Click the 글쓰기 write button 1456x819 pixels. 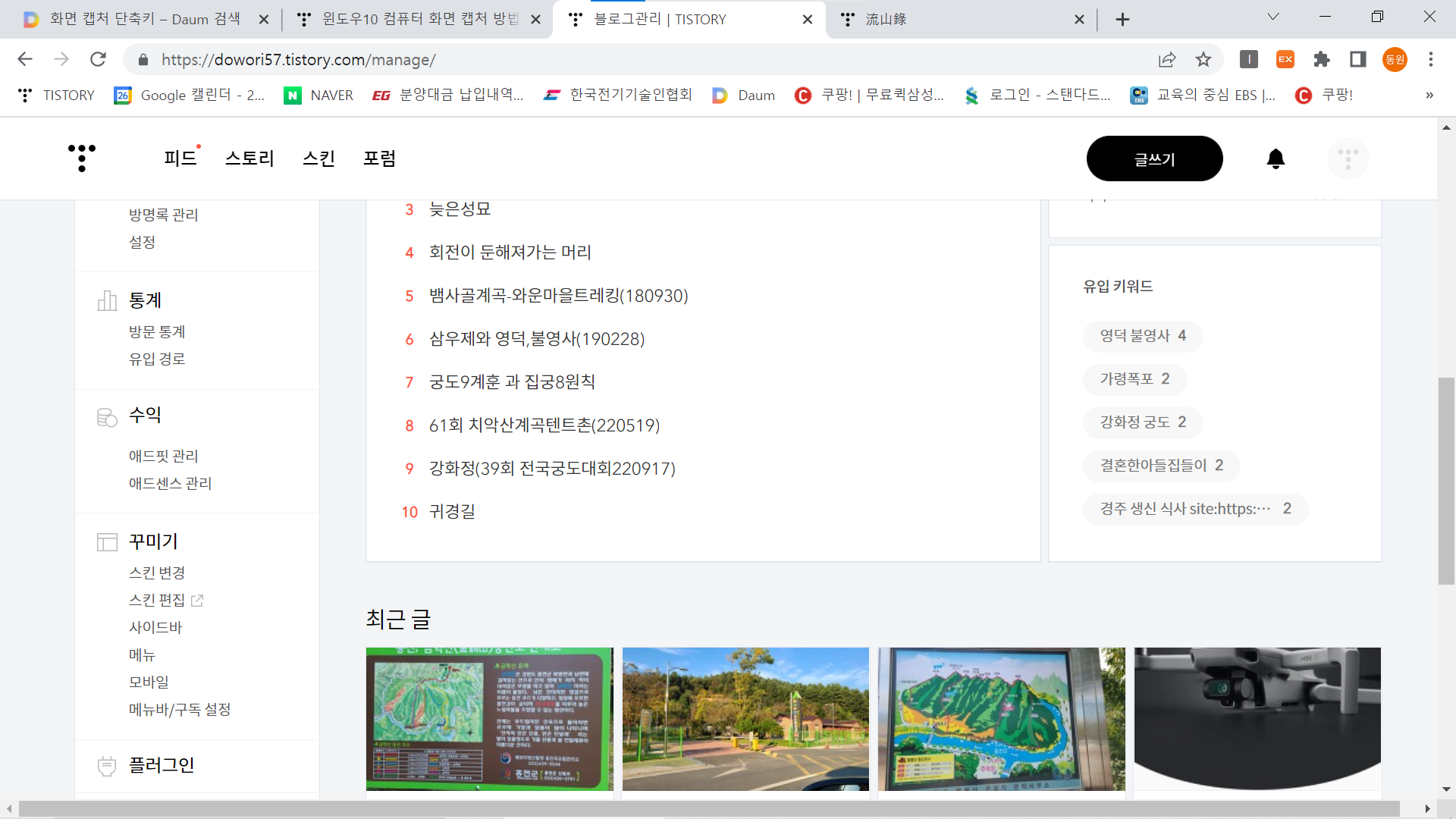pyautogui.click(x=1154, y=158)
